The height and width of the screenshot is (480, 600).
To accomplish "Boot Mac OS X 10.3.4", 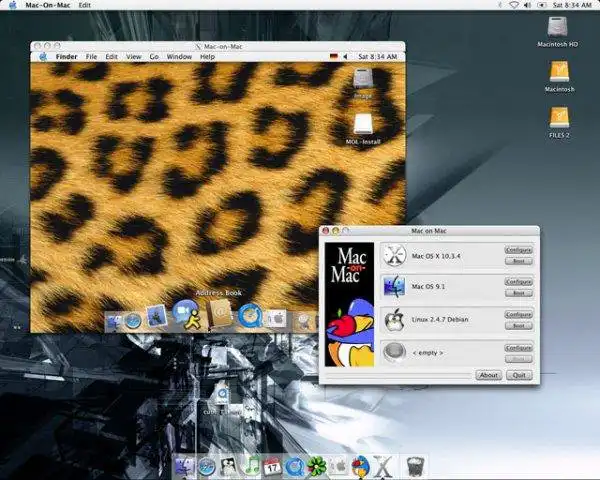I will (x=518, y=261).
